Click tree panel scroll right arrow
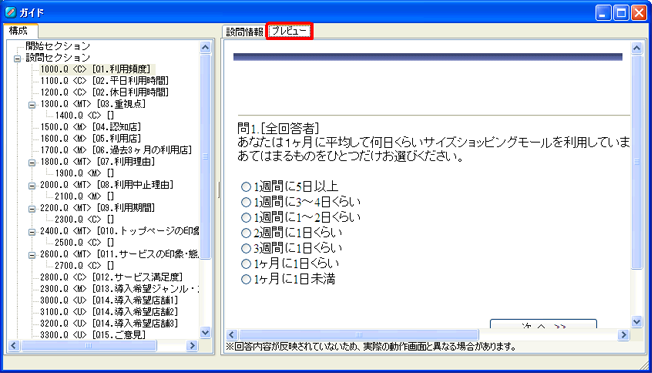652x373 pixels. [192, 346]
